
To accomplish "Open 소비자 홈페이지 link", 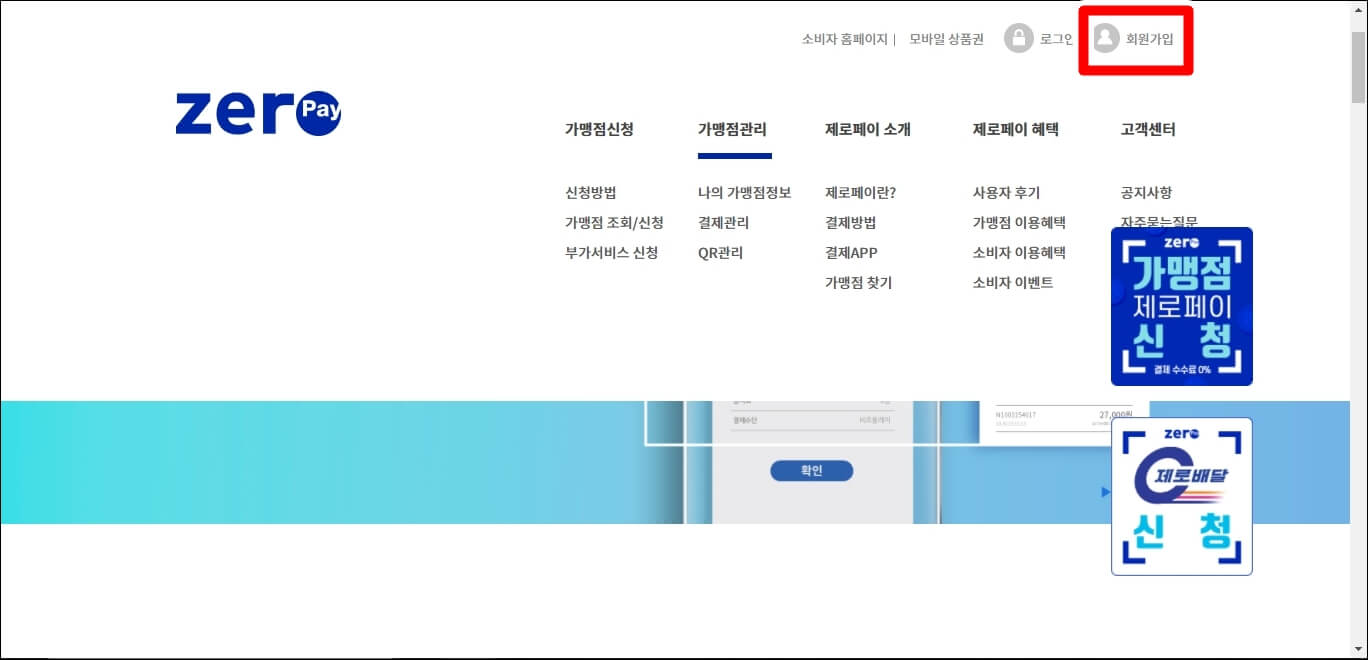I will coord(844,39).
